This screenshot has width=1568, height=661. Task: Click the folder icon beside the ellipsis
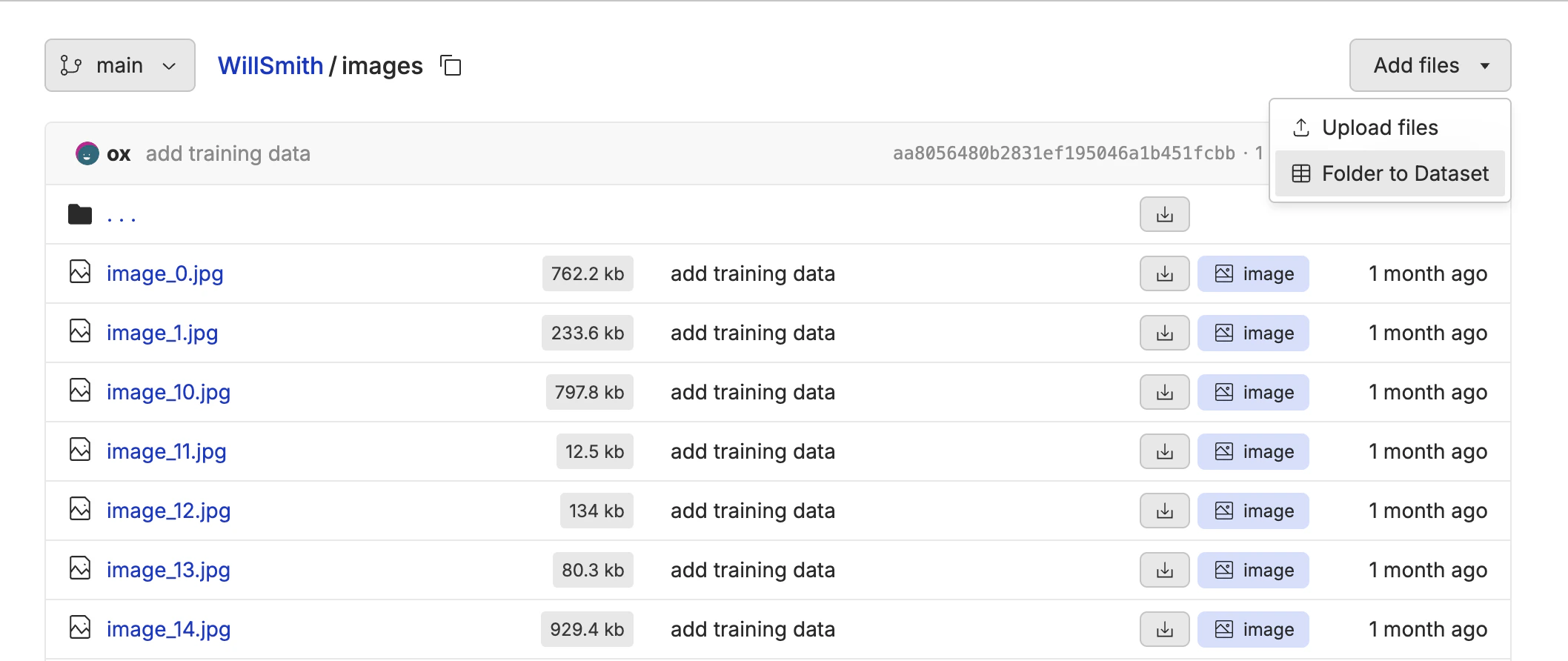coord(79,214)
